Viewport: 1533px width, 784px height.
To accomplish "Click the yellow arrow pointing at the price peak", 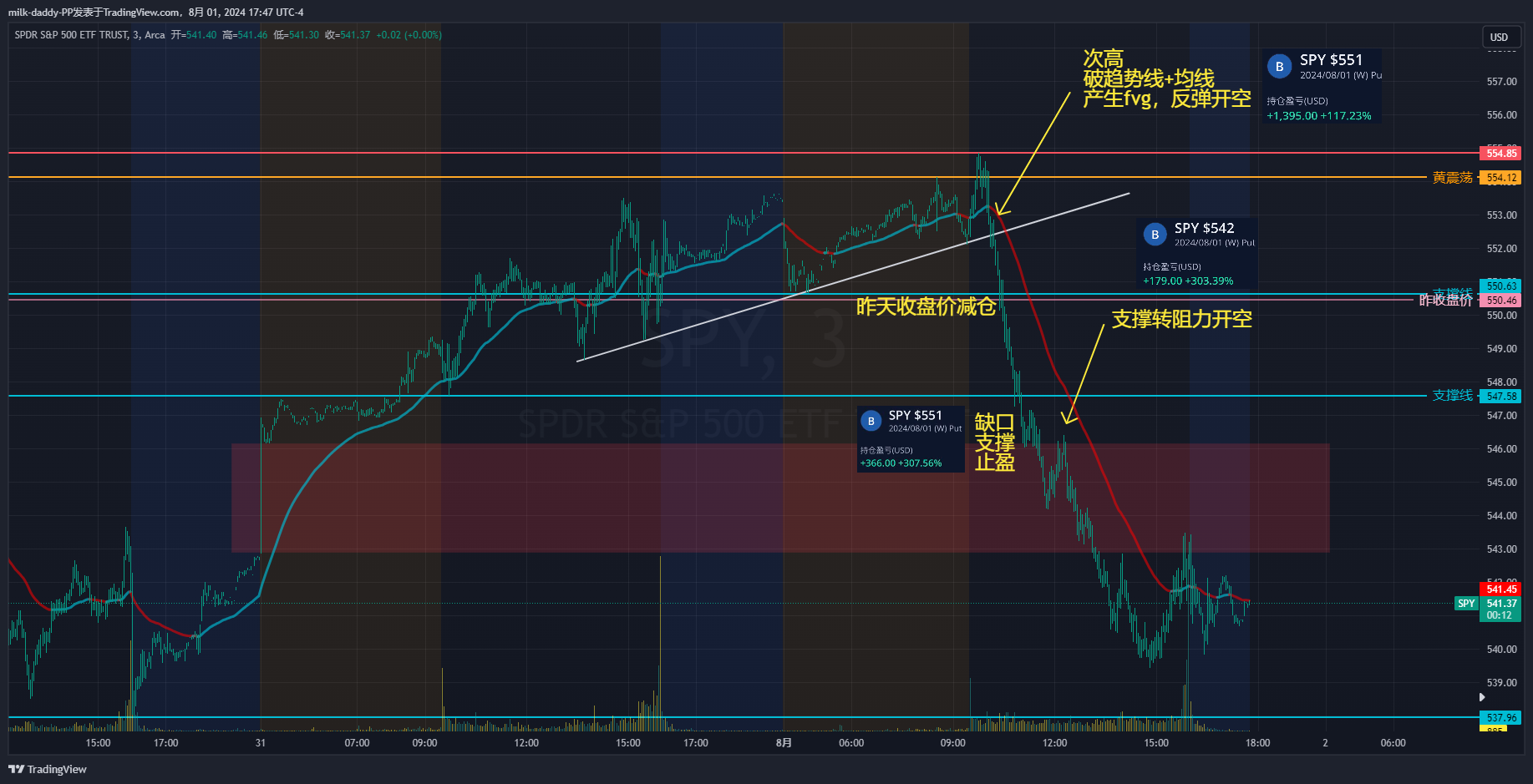I will 1033,154.
